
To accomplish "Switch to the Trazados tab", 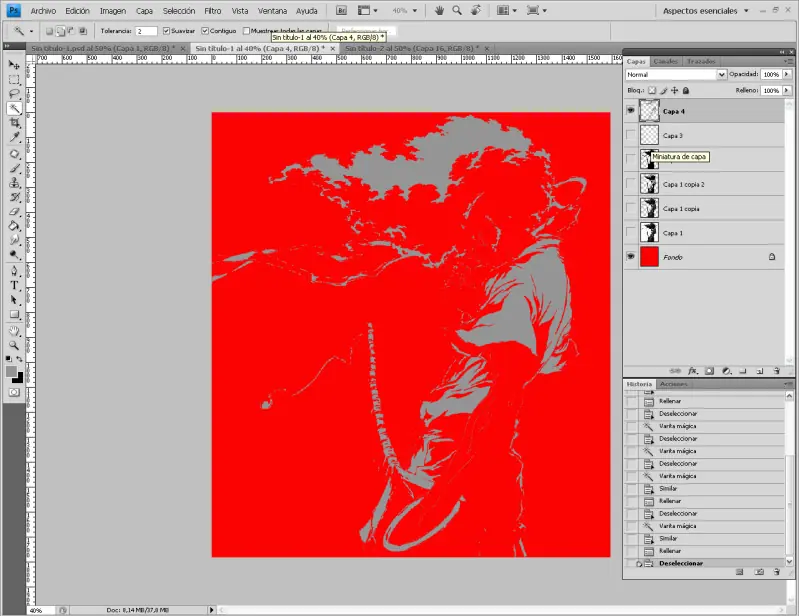I will click(701, 61).
